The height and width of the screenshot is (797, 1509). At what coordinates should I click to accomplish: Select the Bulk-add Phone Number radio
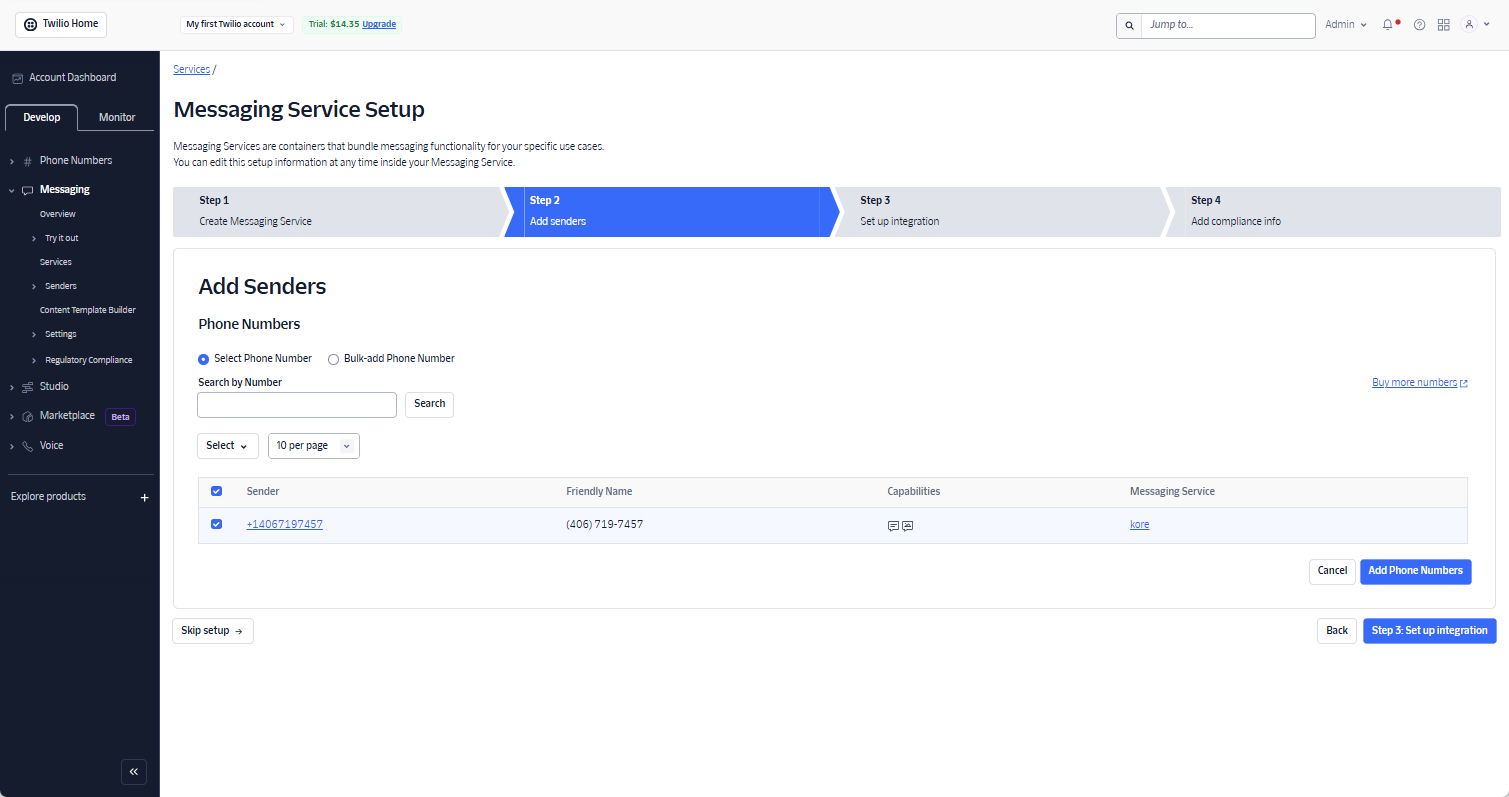pyautogui.click(x=334, y=359)
